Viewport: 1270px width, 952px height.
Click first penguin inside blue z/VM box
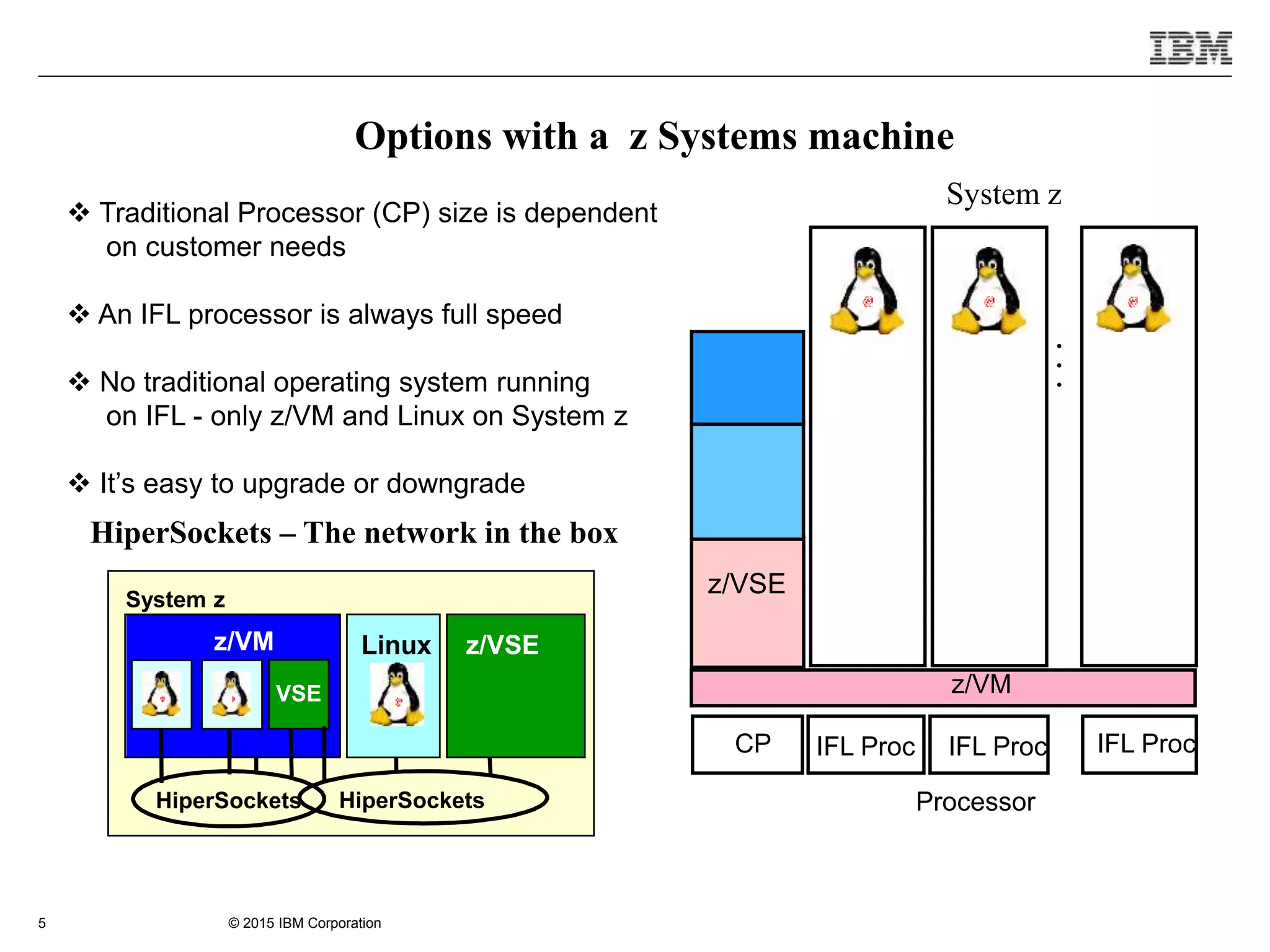click(161, 694)
